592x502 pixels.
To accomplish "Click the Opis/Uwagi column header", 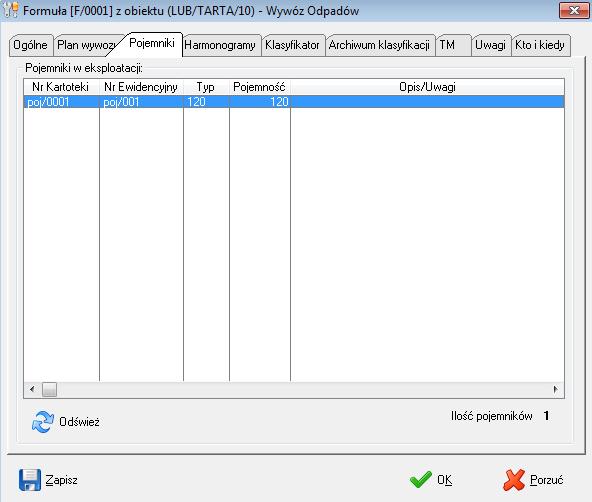I will [427, 87].
